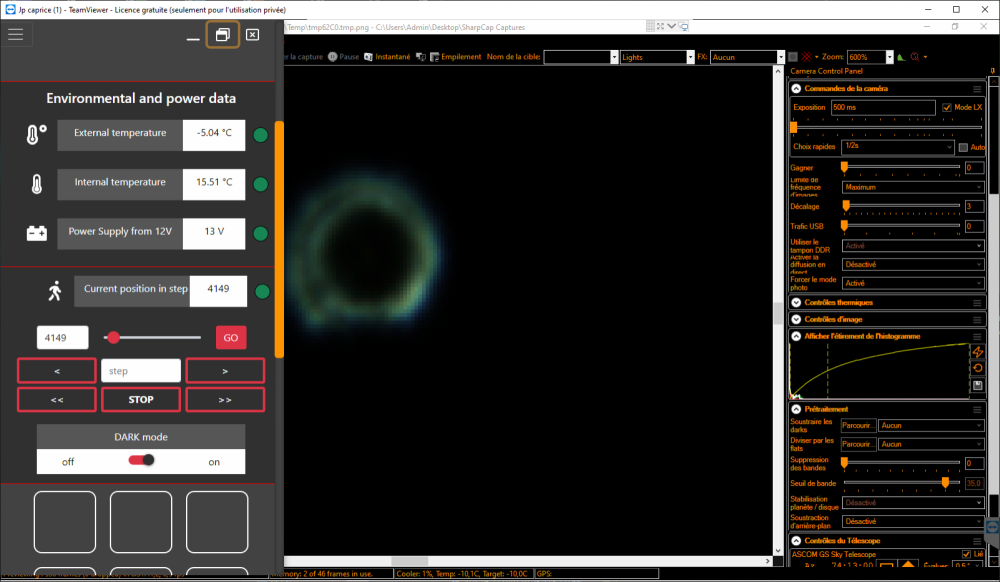Click the TeamViewer grid toolbar icon
1000x582 pixels.
(650, 26)
